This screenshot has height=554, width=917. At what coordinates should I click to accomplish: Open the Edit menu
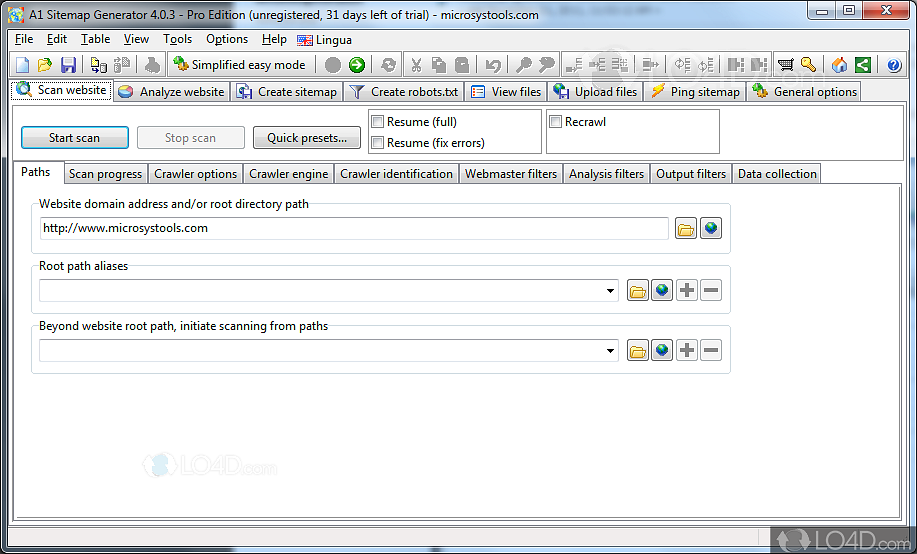(57, 39)
